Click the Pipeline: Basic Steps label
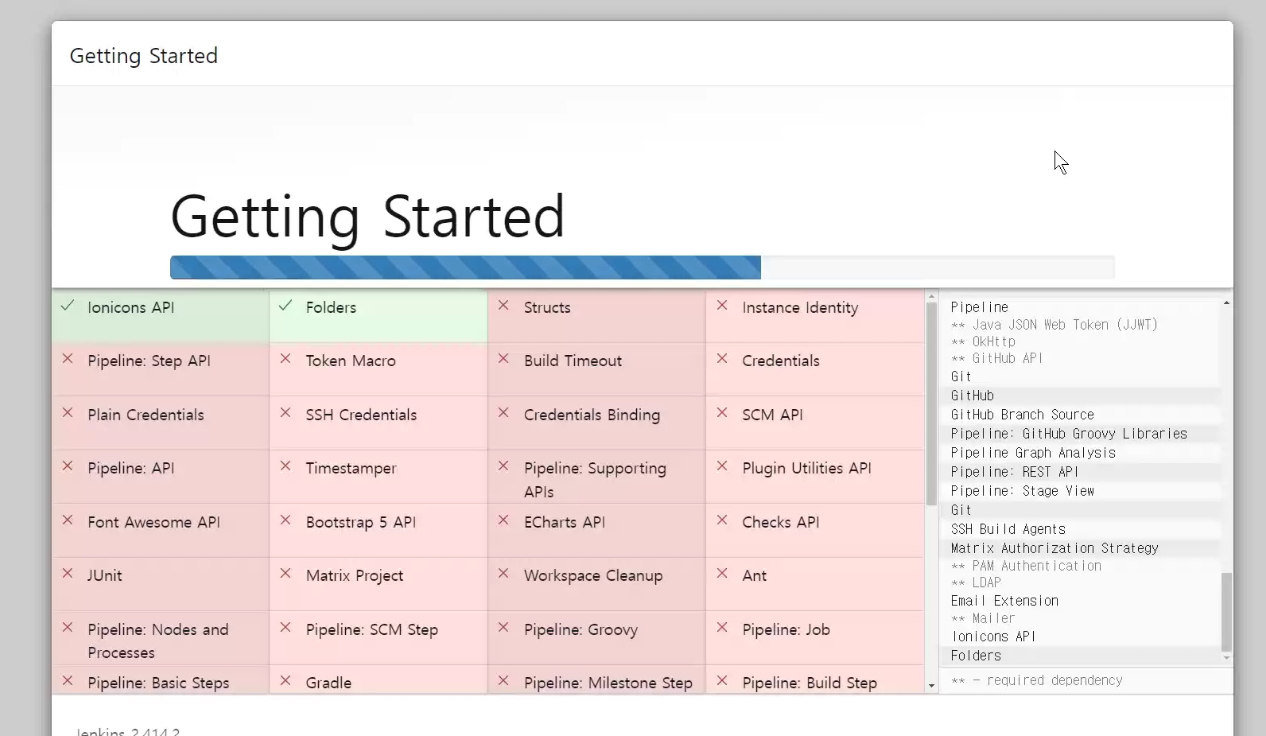The width and height of the screenshot is (1266, 736). click(x=158, y=683)
